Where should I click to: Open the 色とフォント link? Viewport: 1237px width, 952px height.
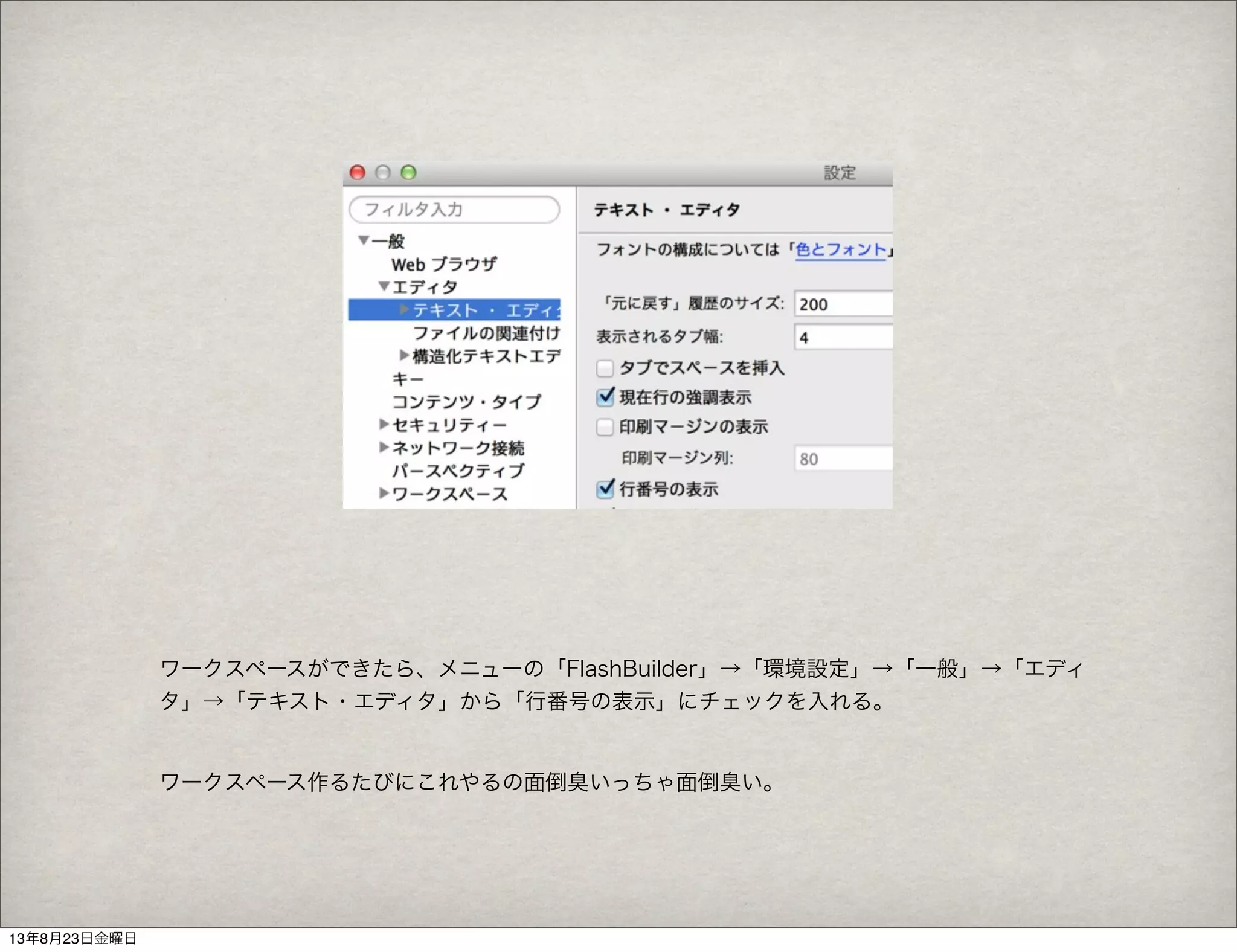coord(841,249)
